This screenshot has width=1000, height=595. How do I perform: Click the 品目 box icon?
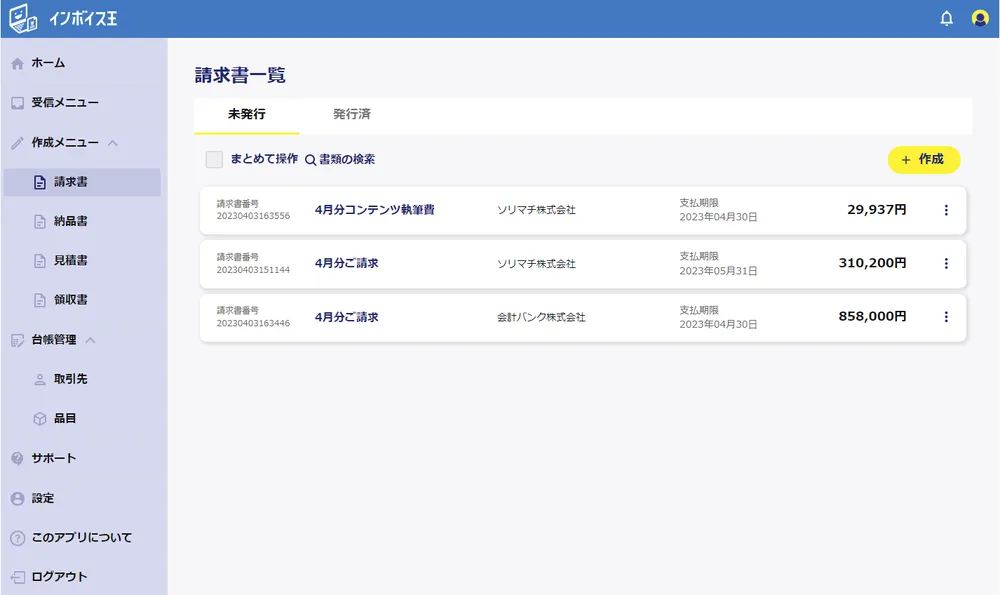(x=40, y=419)
